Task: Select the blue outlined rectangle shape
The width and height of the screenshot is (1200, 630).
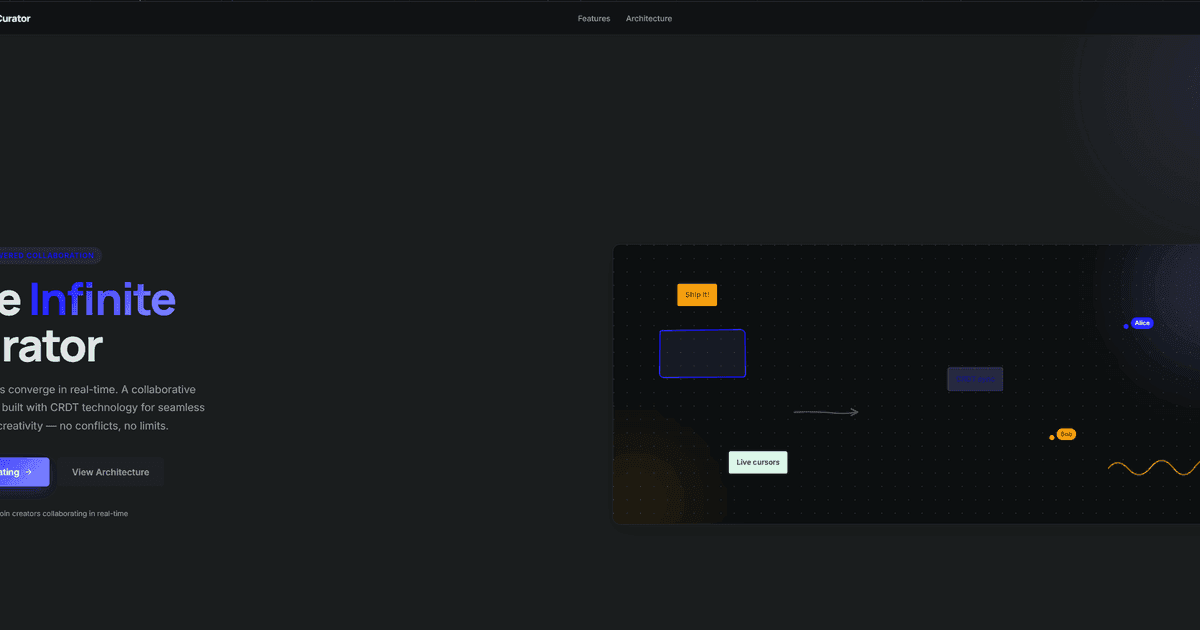Action: pyautogui.click(x=702, y=354)
